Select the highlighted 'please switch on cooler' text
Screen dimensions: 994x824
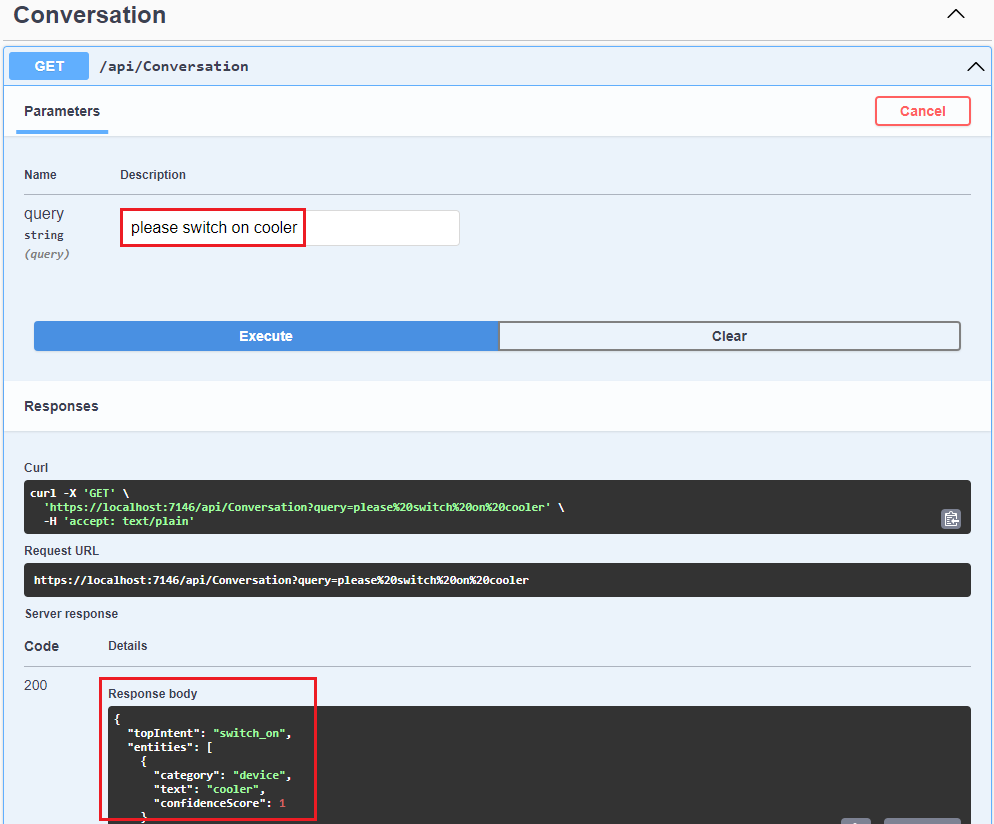[x=212, y=227]
